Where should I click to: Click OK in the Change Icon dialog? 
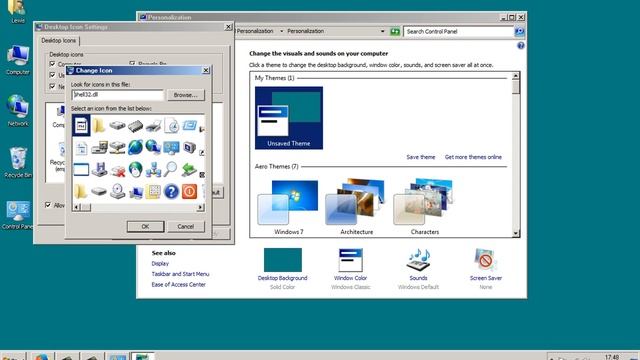pos(145,227)
